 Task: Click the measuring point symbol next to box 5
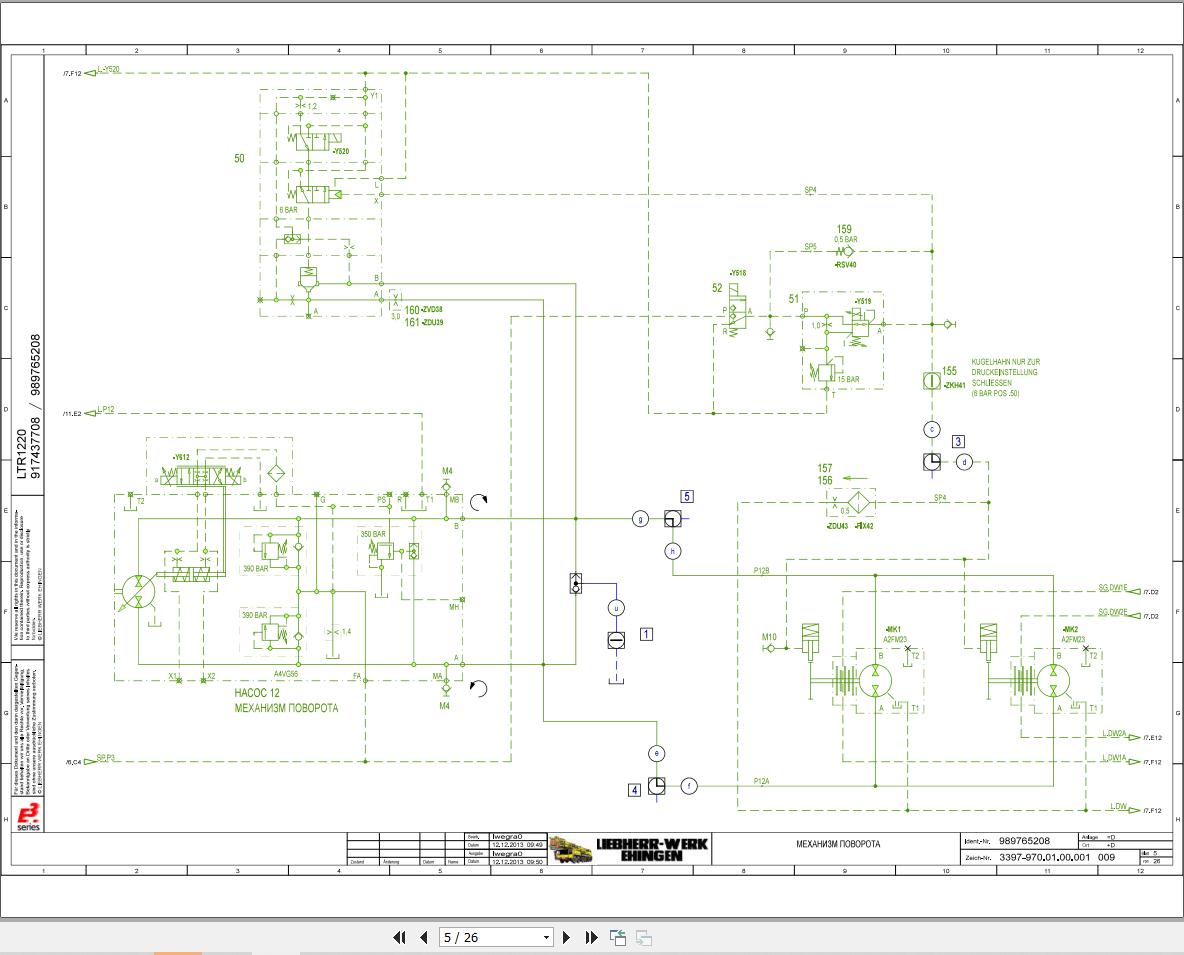[x=672, y=518]
